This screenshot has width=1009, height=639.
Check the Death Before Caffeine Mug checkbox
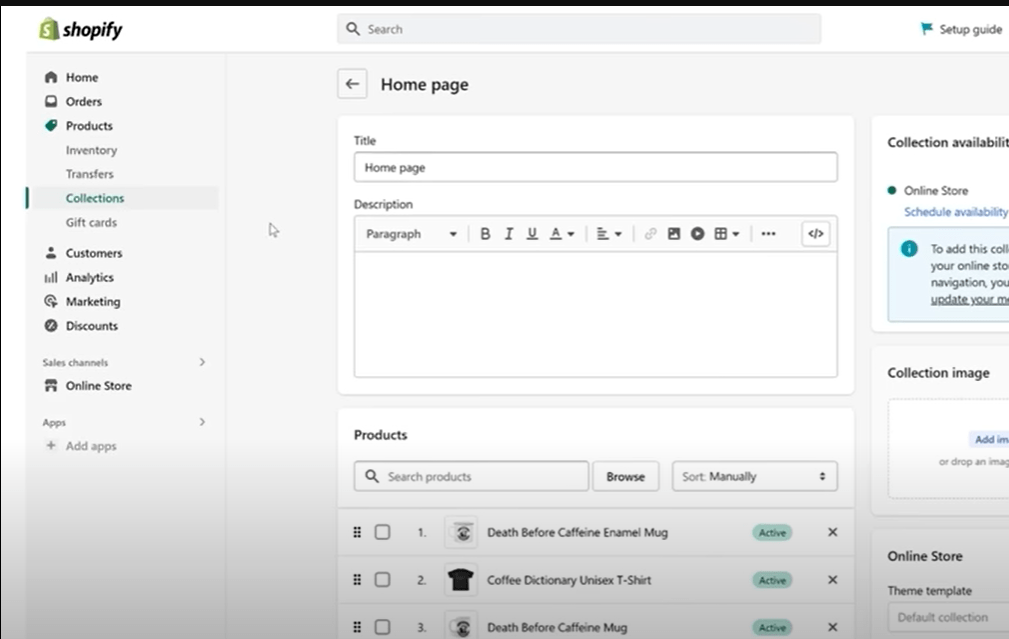tap(382, 625)
